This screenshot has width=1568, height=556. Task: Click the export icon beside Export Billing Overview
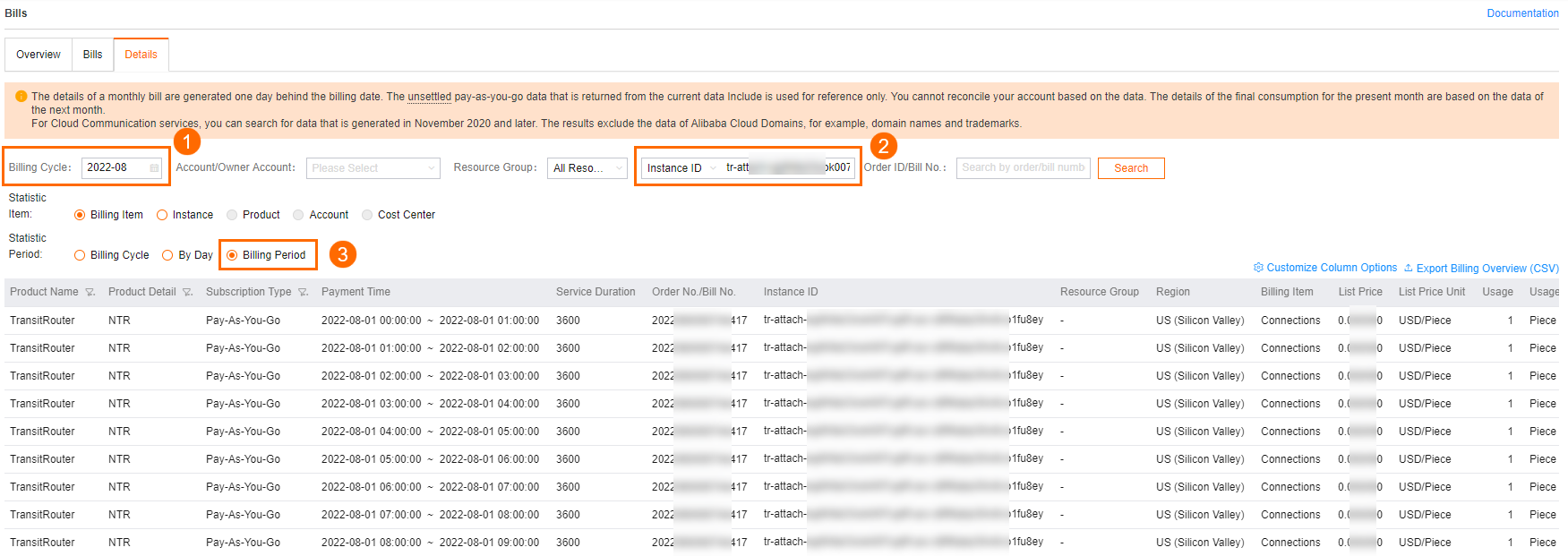point(1409,268)
